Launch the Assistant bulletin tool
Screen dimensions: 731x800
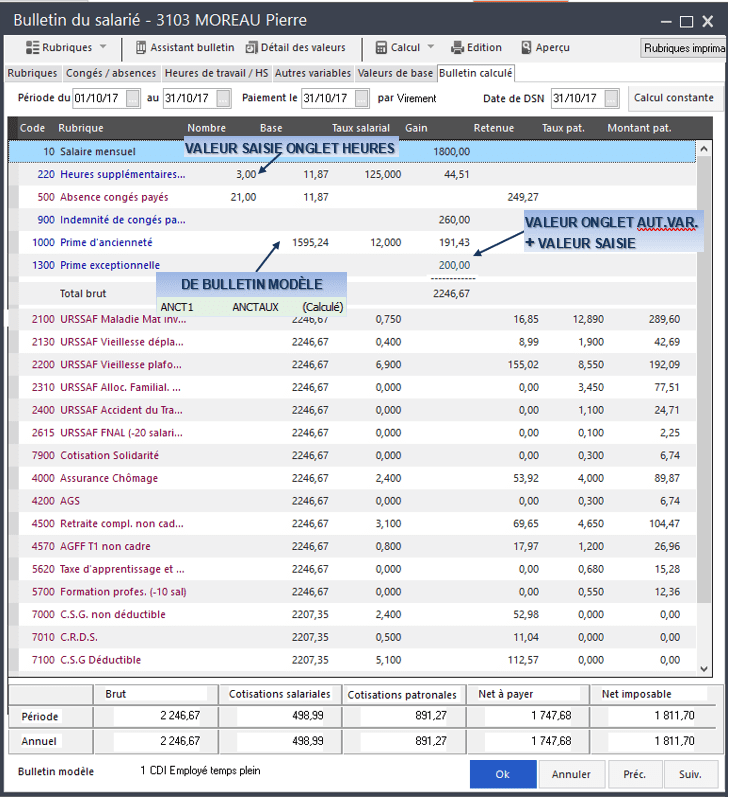[185, 47]
